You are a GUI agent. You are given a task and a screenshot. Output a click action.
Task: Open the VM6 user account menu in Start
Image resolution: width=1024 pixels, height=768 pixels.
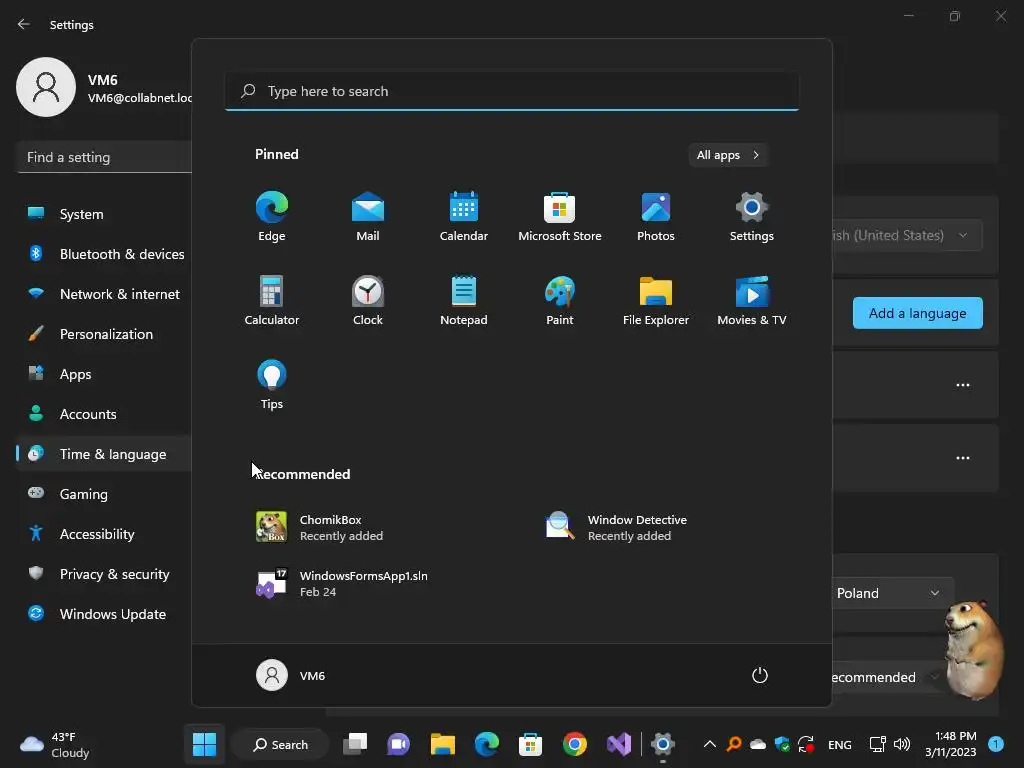click(291, 675)
